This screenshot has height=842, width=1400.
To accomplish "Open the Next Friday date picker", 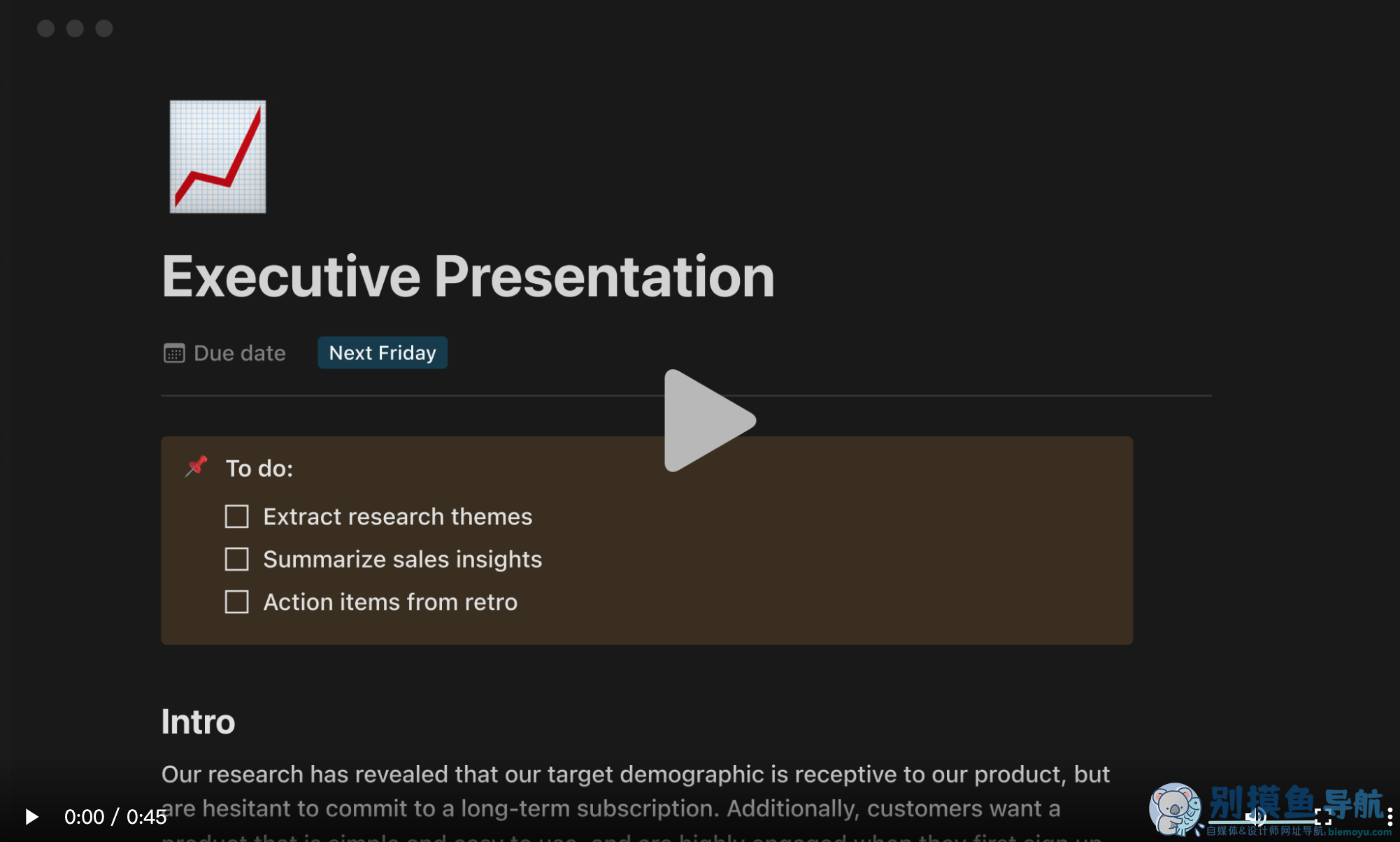I will point(383,352).
